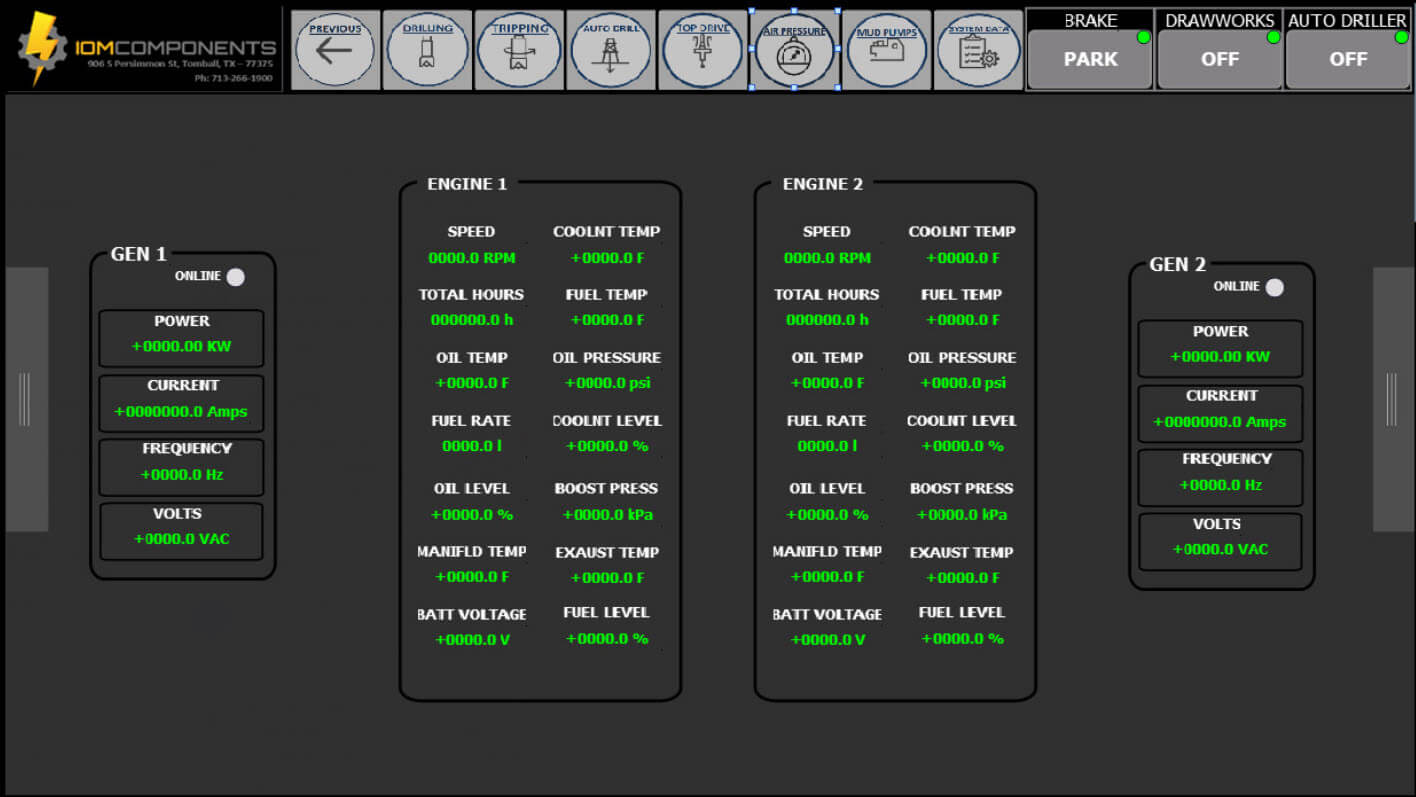1416x797 pixels.
Task: Click the IOM Components lightning logo
Action: 43,48
